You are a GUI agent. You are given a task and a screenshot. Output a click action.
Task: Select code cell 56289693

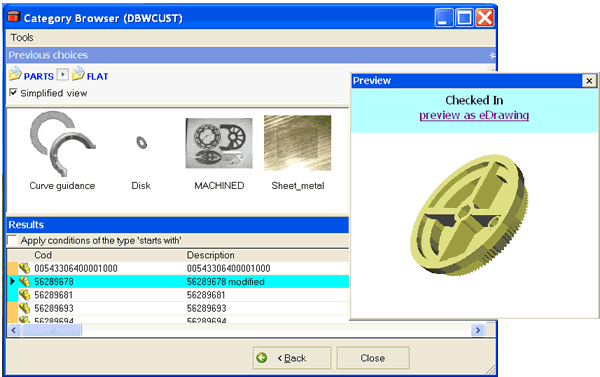point(54,308)
